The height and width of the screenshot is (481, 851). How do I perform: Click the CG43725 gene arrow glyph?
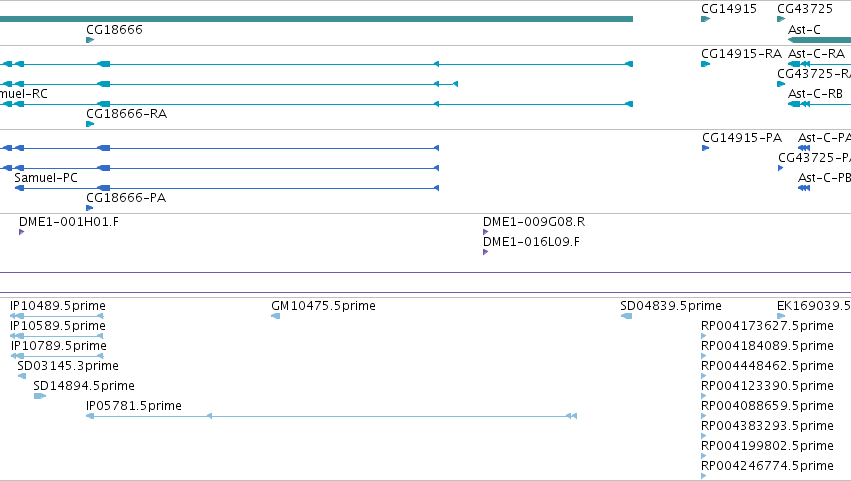[x=781, y=19]
